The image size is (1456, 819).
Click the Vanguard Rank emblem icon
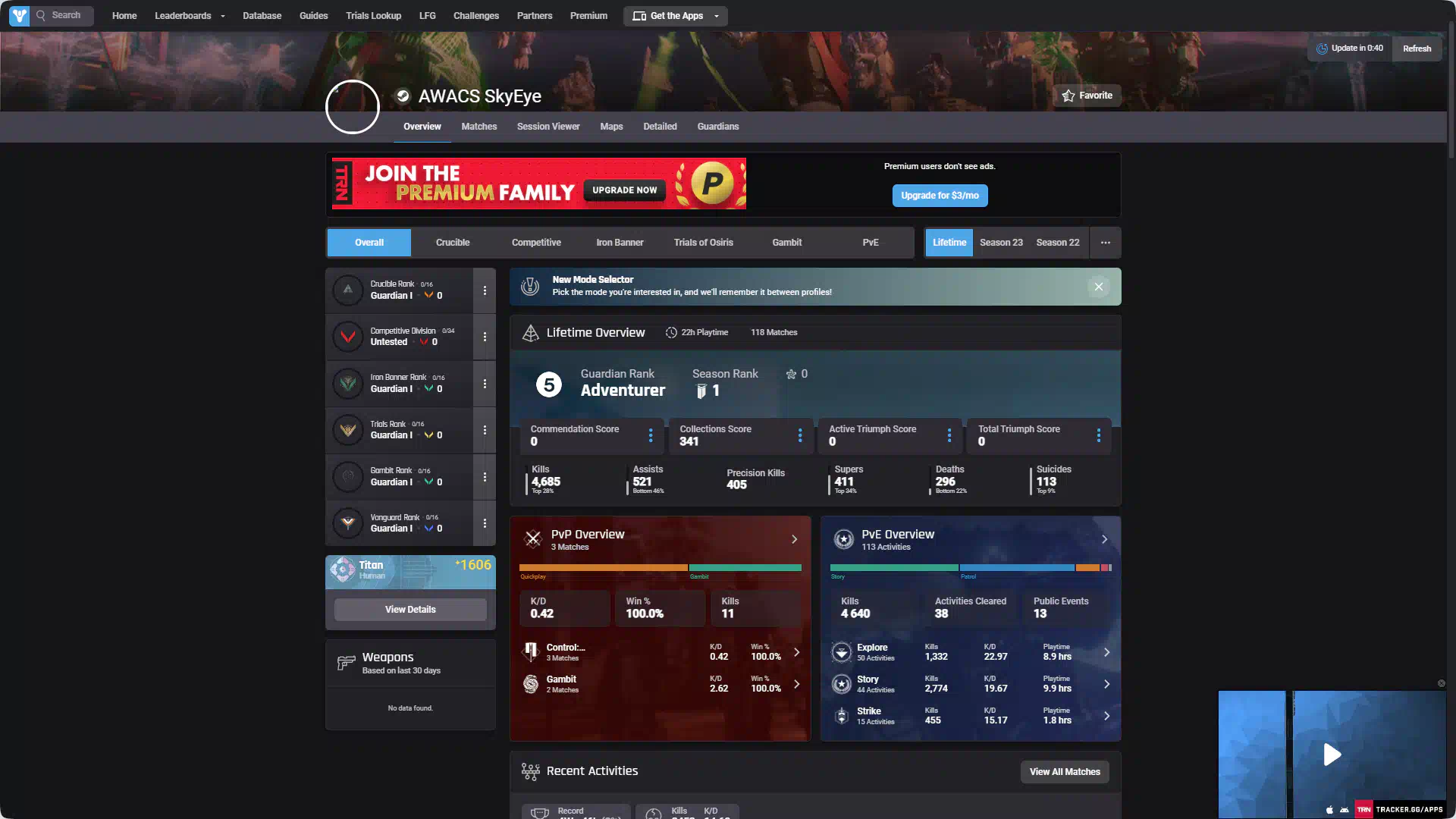click(348, 523)
